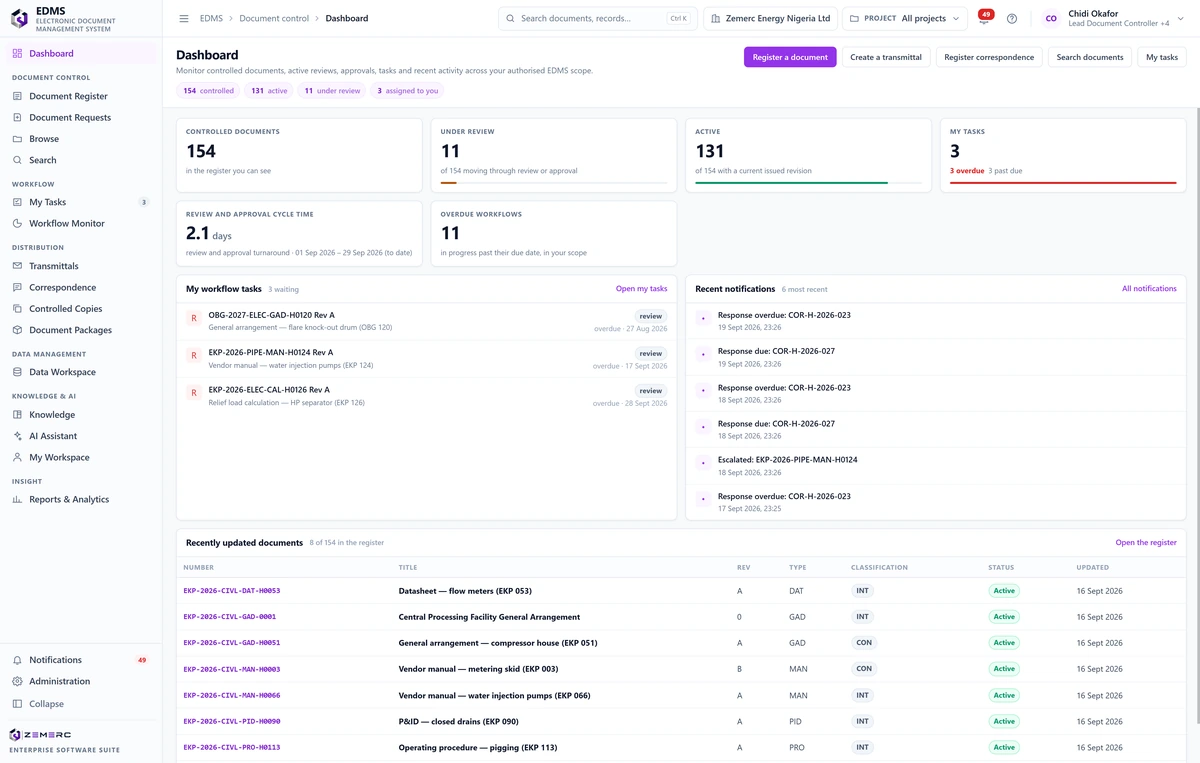Click the Data Workspace database icon

pos(17,372)
